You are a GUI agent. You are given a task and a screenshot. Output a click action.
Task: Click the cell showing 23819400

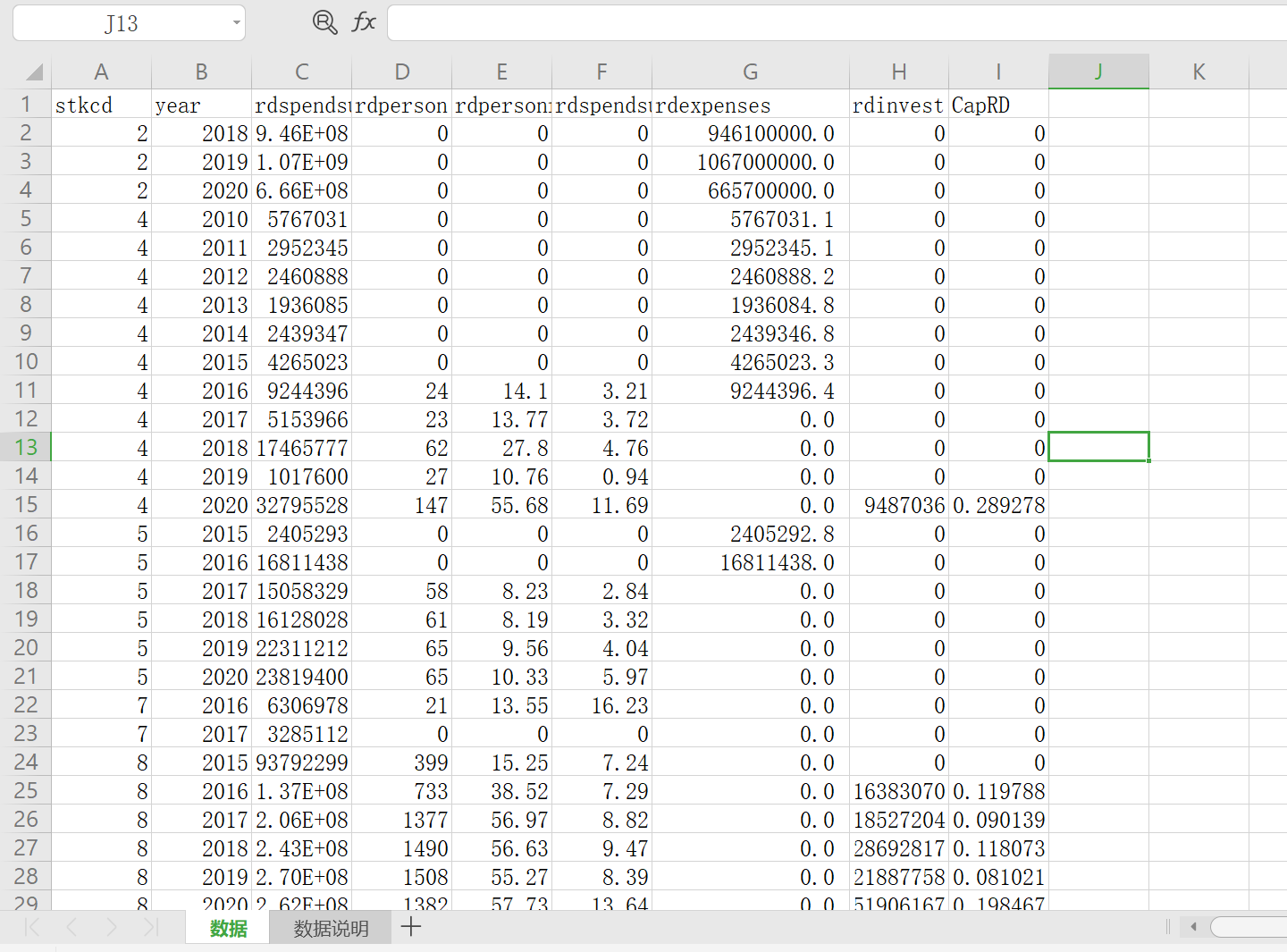click(302, 677)
